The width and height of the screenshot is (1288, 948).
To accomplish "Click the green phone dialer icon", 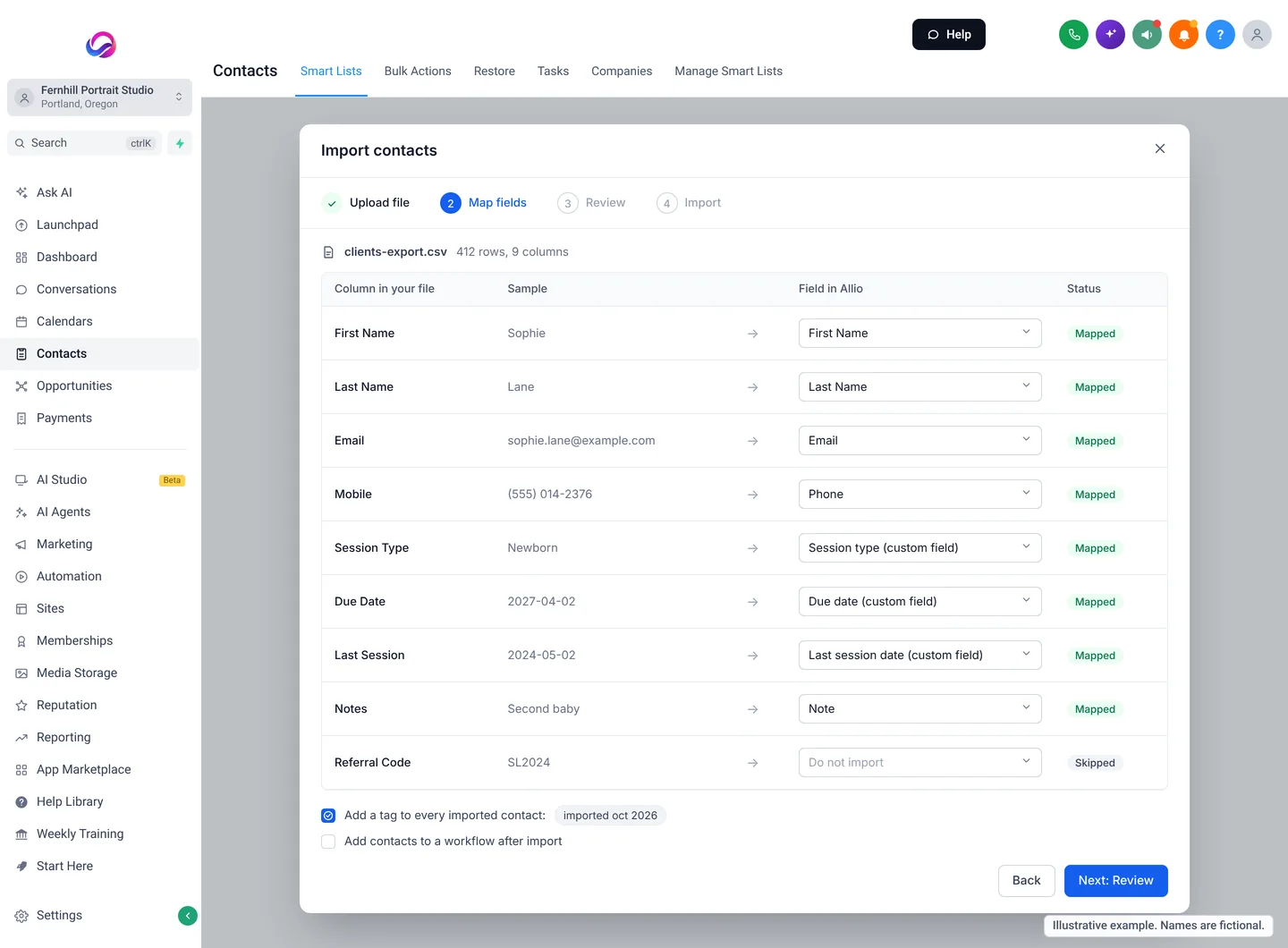I will (1073, 35).
